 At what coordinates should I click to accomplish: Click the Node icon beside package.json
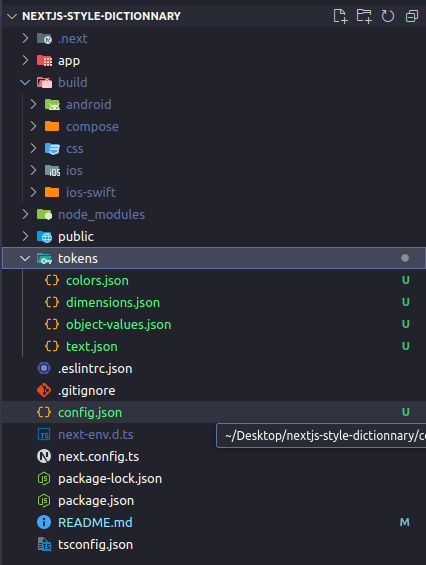point(44,501)
